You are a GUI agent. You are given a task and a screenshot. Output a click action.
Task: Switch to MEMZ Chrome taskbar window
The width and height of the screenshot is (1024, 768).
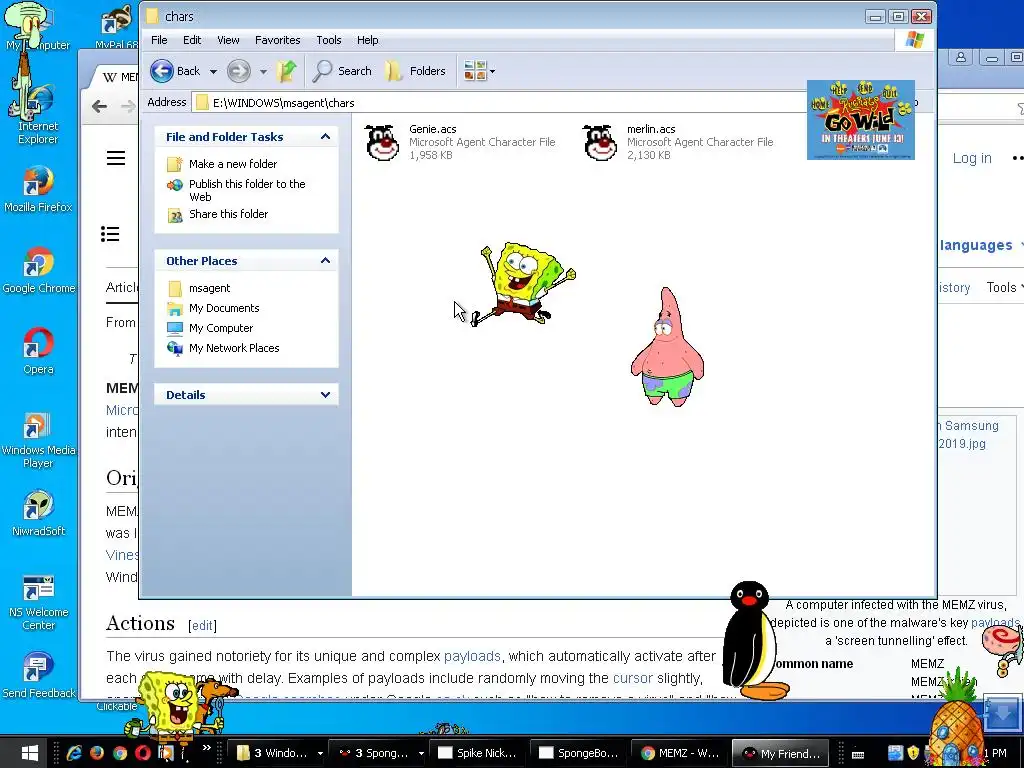click(x=680, y=753)
